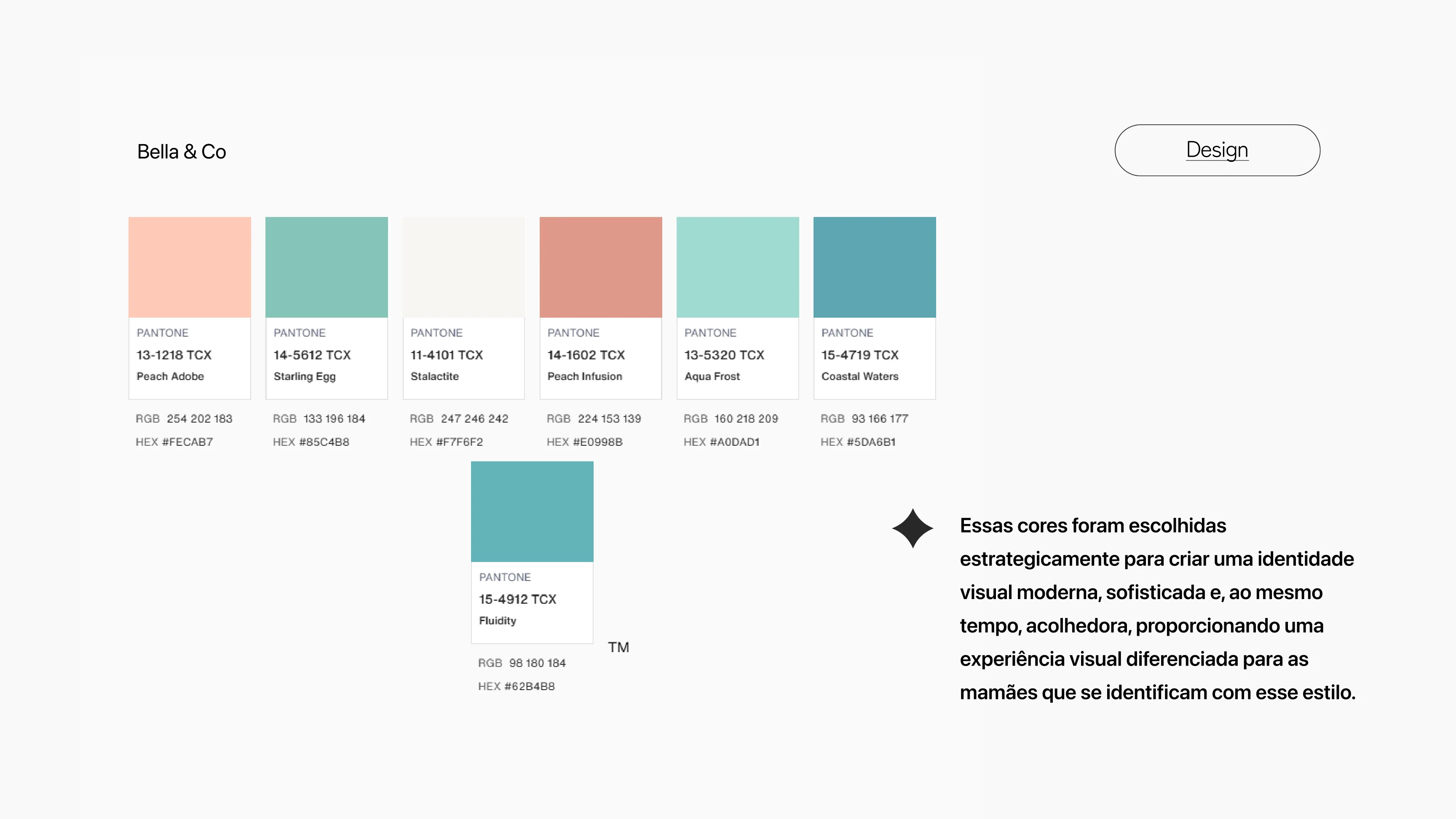Click the Bella & Co brand name
Viewport: 1456px width, 819px height.
pyautogui.click(x=182, y=152)
